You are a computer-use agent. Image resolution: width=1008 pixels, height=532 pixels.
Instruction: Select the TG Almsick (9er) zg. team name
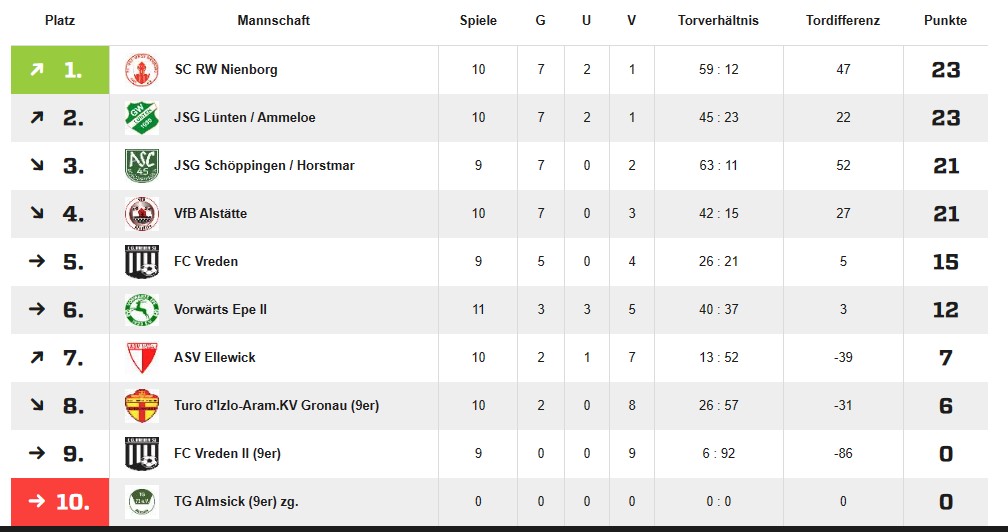(236, 502)
